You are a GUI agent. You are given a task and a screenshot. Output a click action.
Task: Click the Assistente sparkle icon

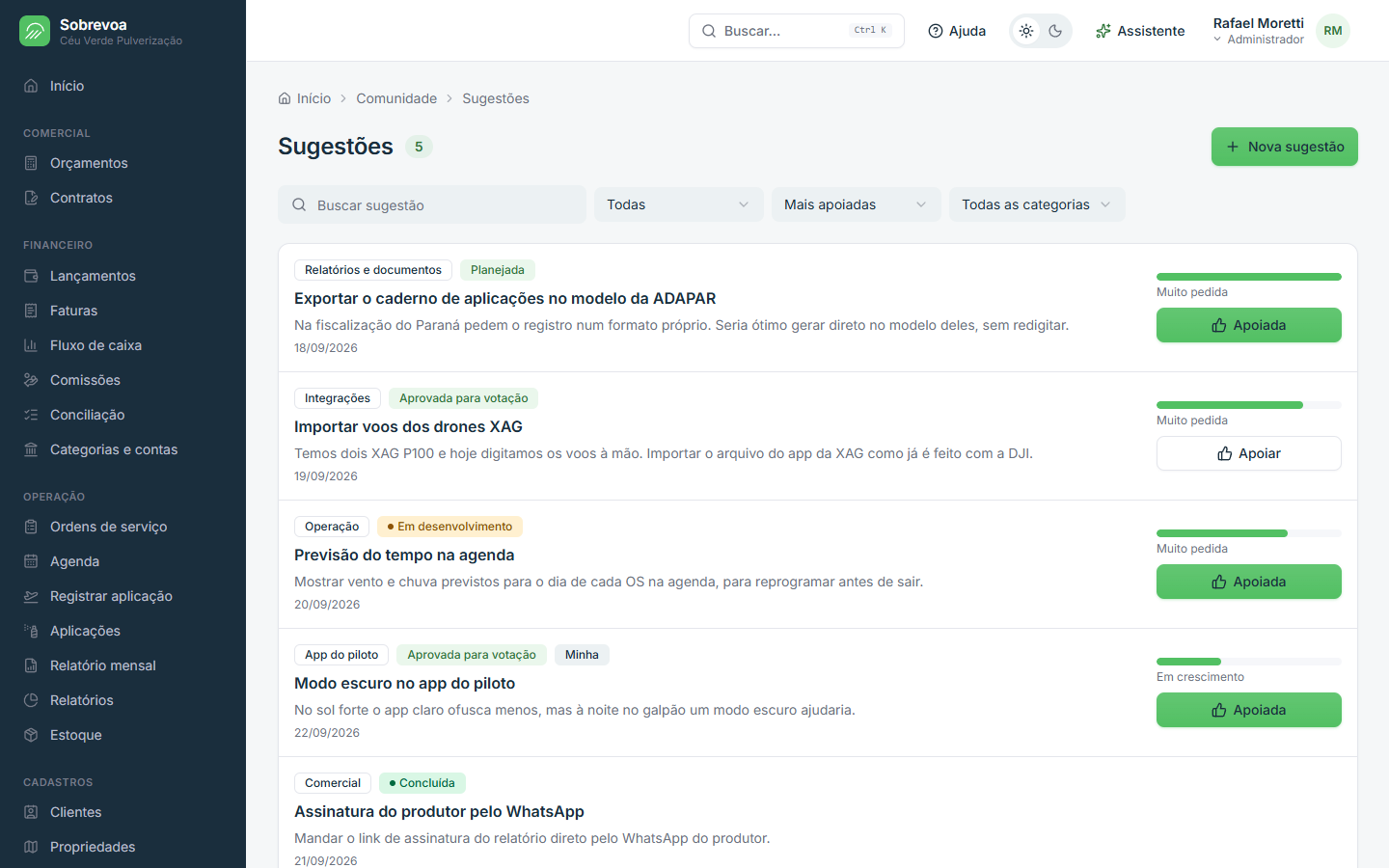[x=1103, y=31]
